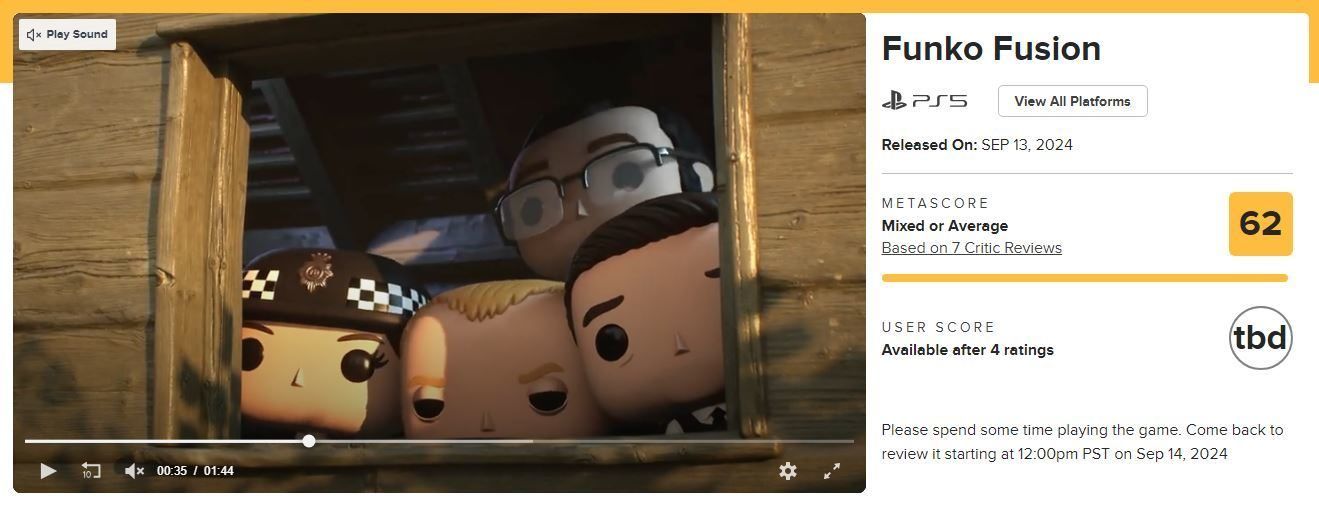The image size is (1319, 508).
Task: Click the video progress scrubber handle
Action: (x=309, y=441)
